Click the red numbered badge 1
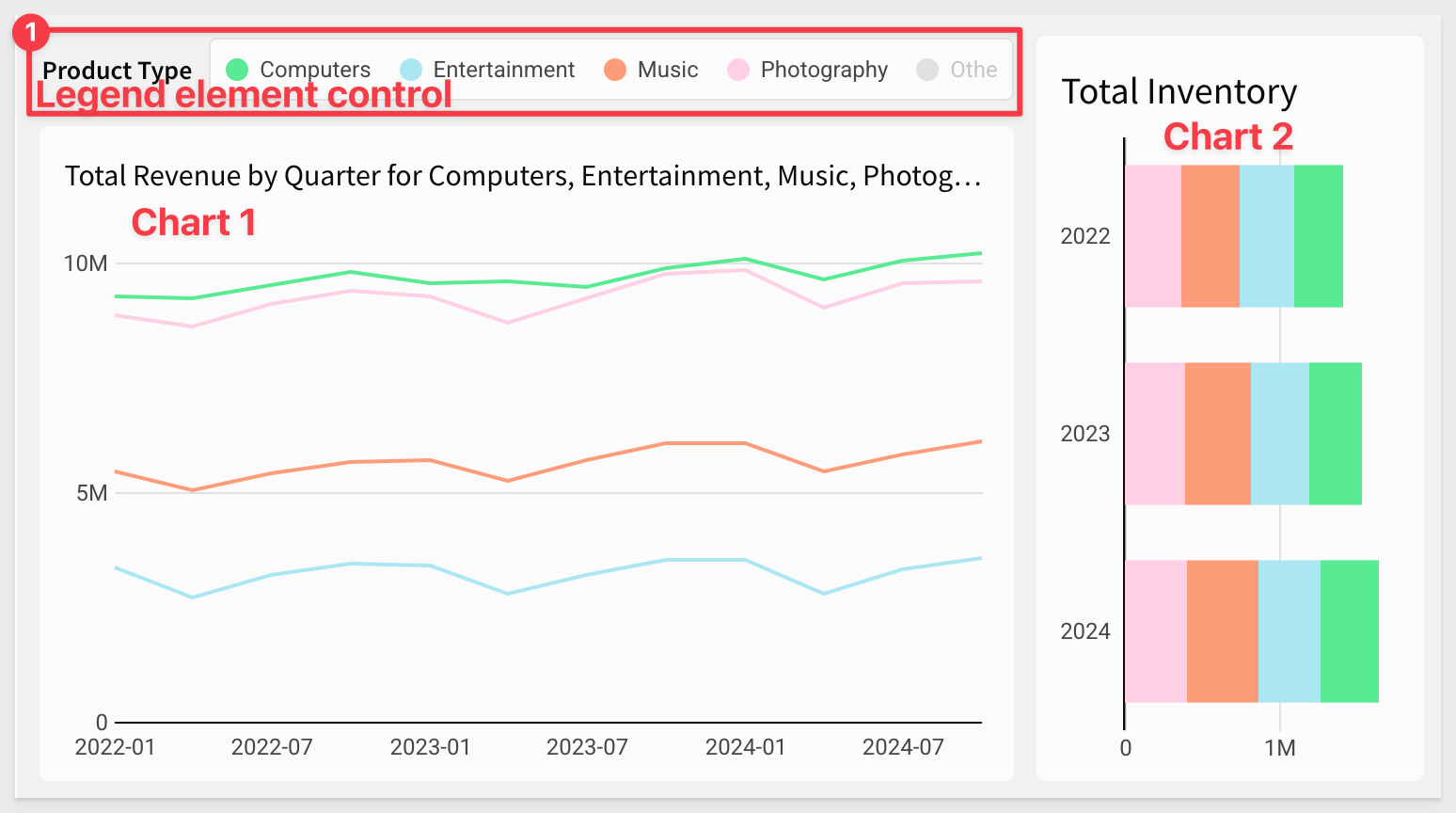 coord(30,34)
